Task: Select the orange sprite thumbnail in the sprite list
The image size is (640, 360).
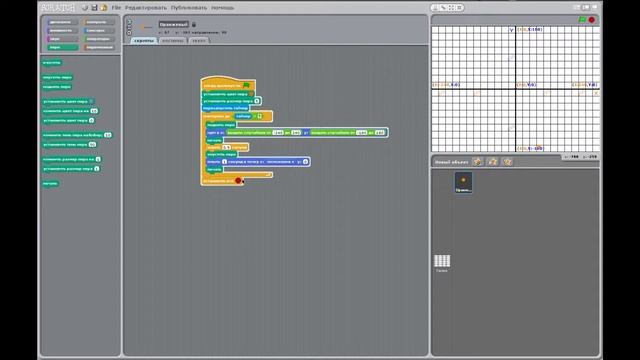Action: pyautogui.click(x=464, y=182)
